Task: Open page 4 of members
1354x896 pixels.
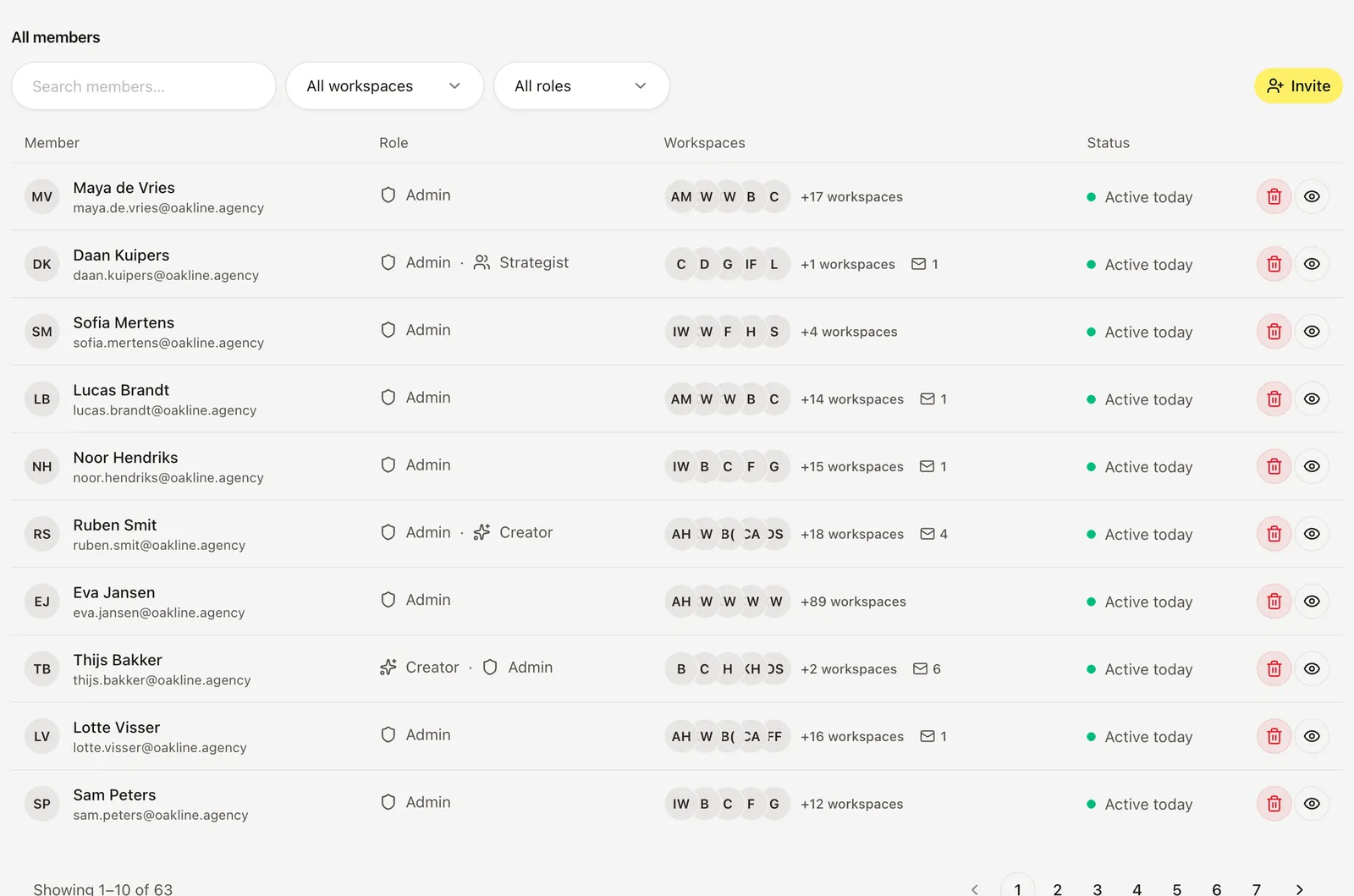Action: [x=1137, y=889]
